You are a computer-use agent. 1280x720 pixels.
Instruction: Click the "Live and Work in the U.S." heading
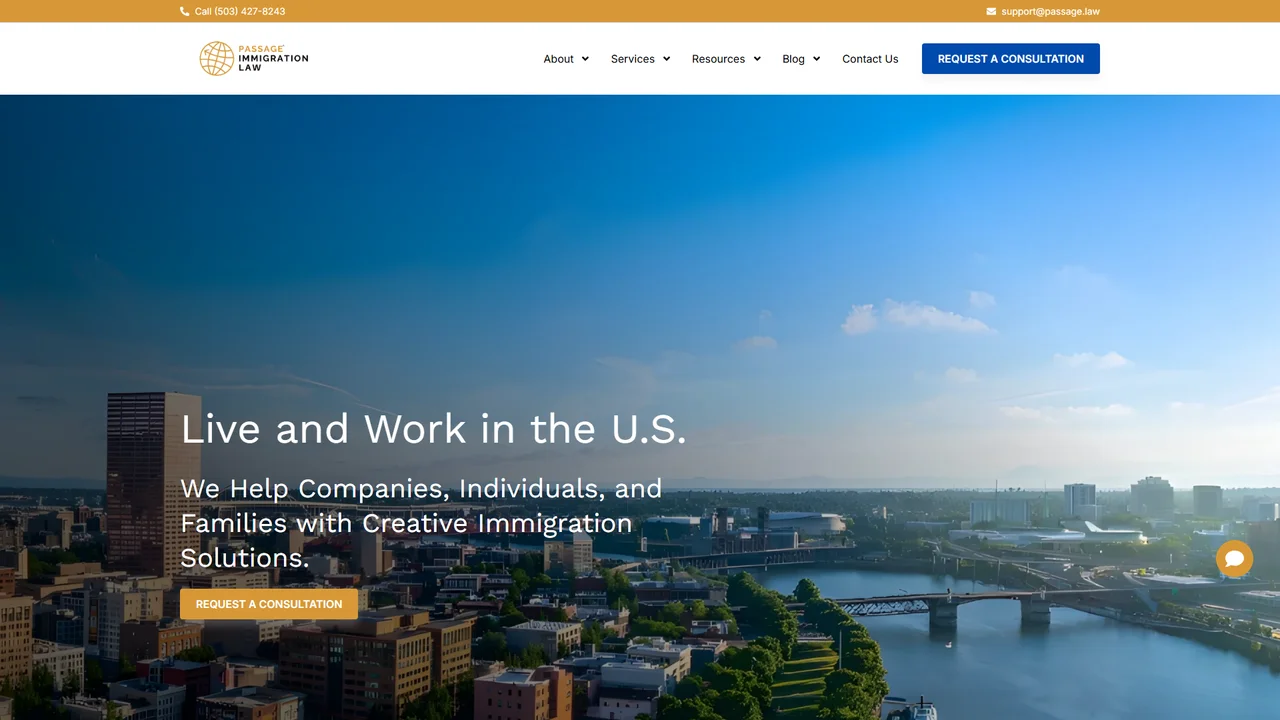tap(433, 429)
